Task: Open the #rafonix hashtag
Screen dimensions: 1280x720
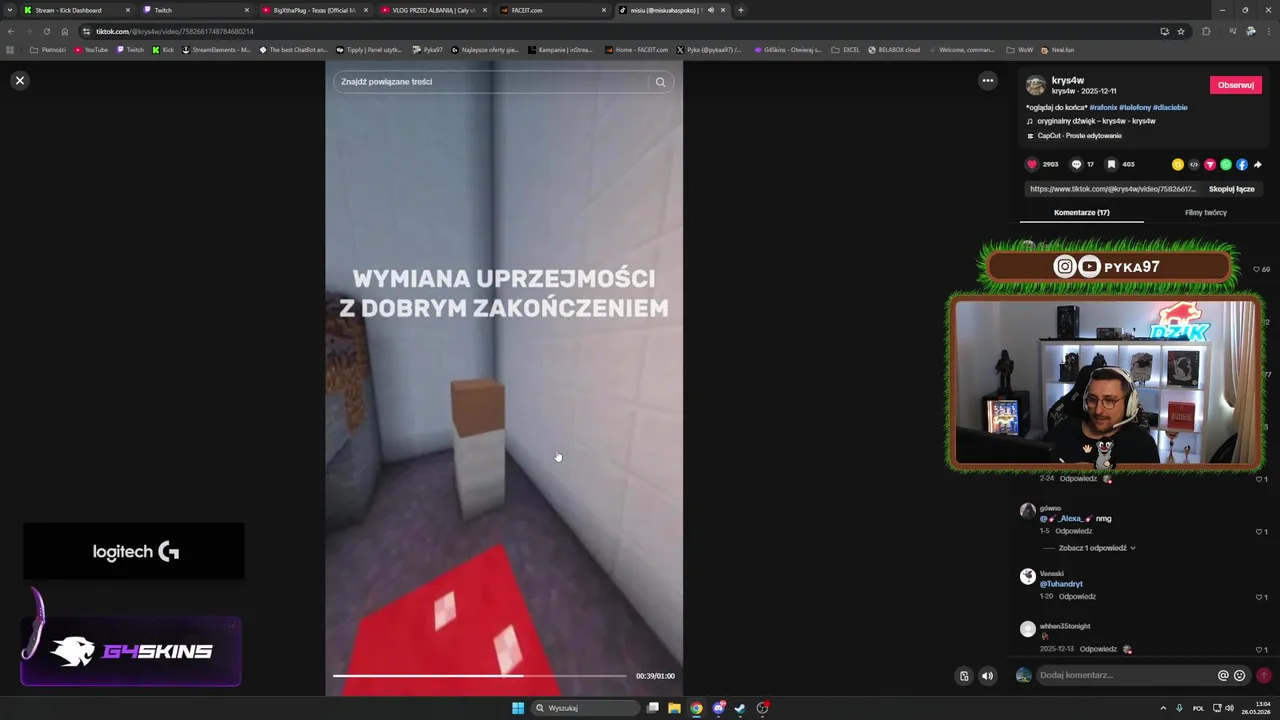Action: (1103, 107)
